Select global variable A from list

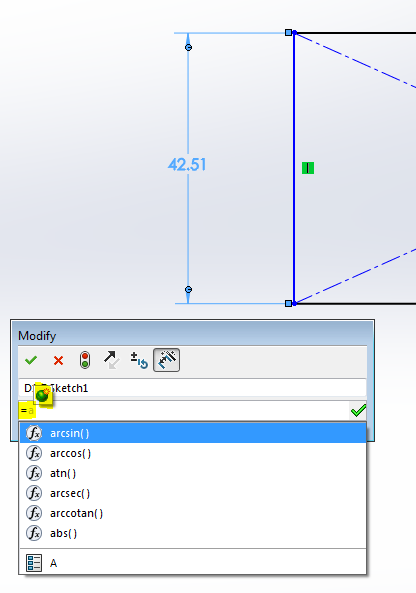193,563
